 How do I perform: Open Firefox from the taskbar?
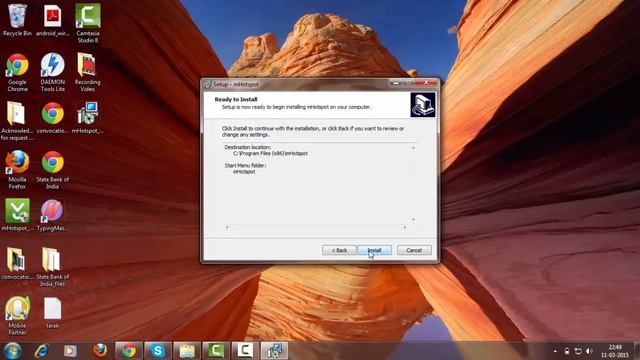tap(100, 351)
